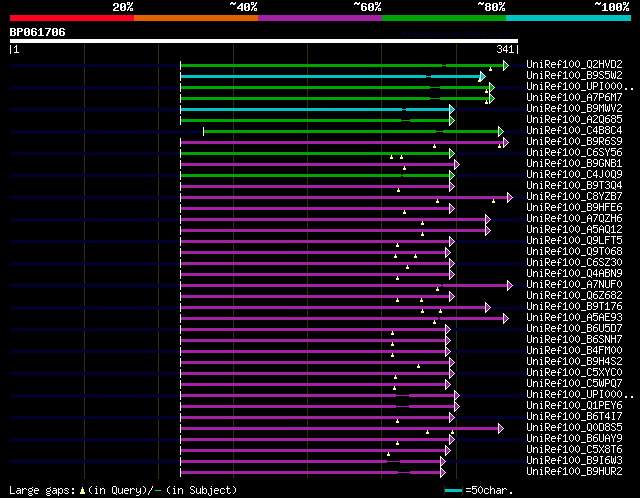The image size is (640, 498).
Task: Pick subject UniRef100_Q4ABN9
Action: (x=574, y=273)
